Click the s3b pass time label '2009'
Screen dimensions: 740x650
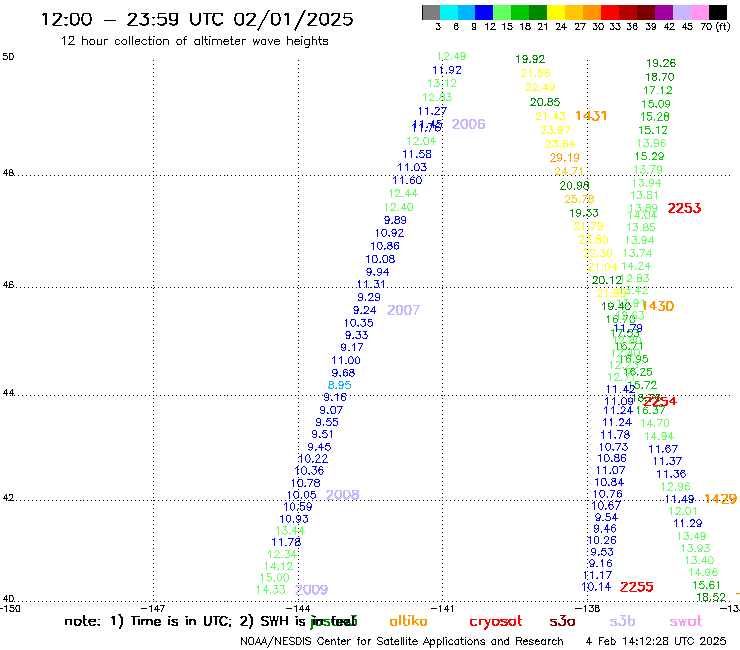coord(311,590)
